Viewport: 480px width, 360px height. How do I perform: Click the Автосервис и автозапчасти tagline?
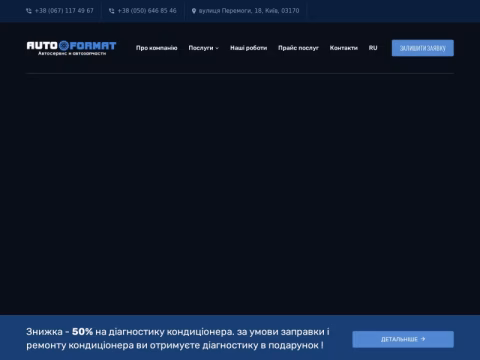pyautogui.click(x=72, y=53)
